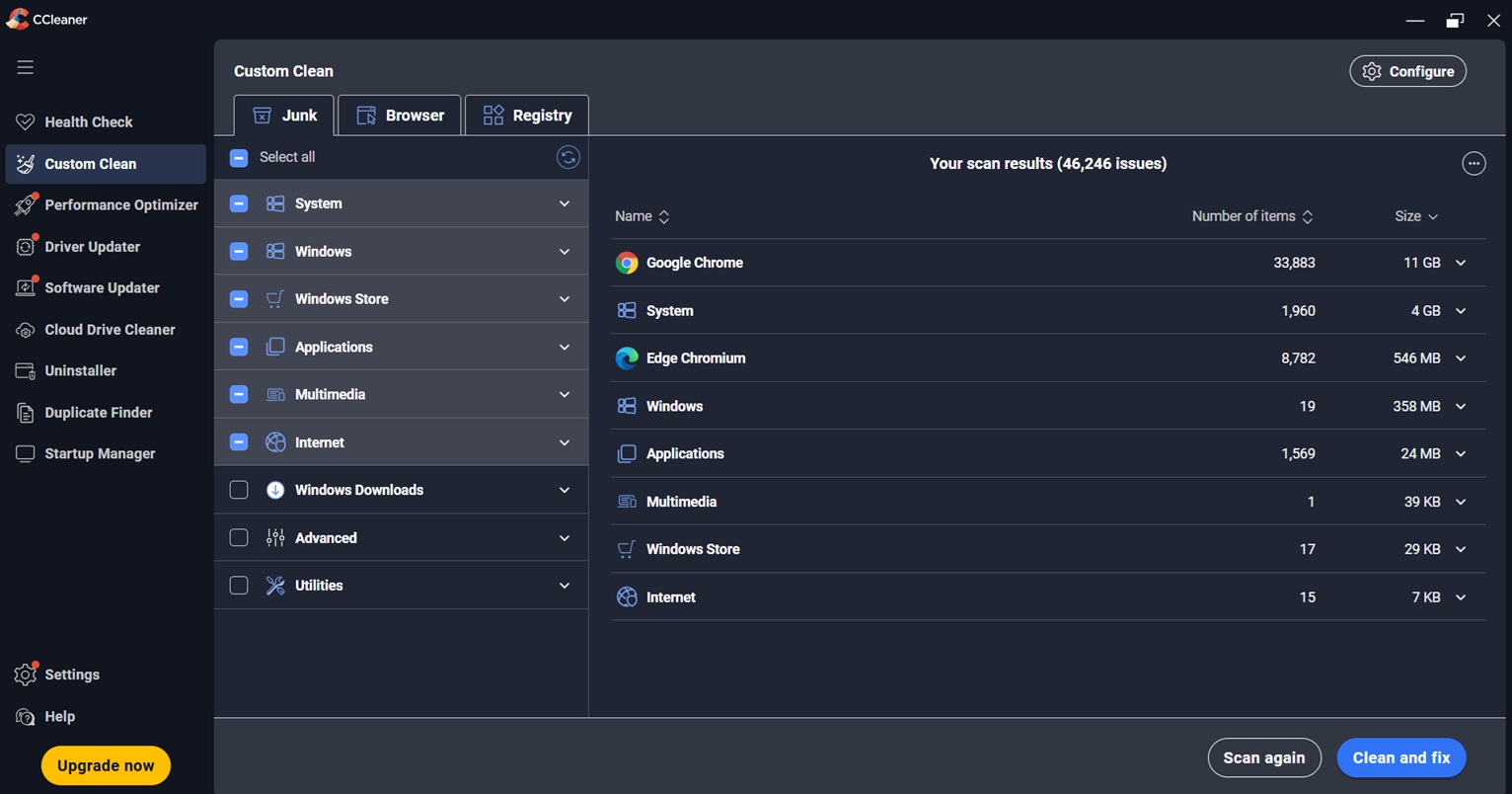The image size is (1512, 794).
Task: Expand the Applications category chevron
Action: point(565,348)
